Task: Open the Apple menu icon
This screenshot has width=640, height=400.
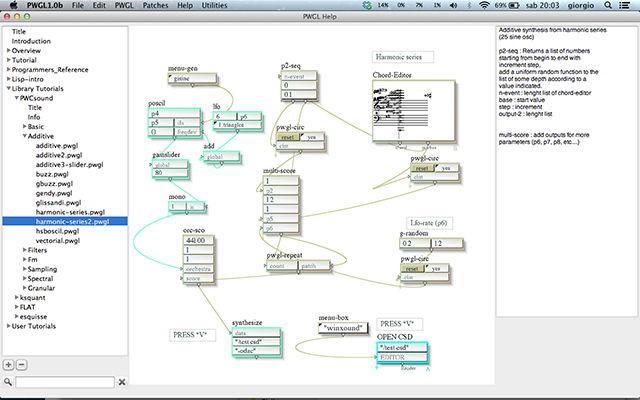Action: point(13,5)
